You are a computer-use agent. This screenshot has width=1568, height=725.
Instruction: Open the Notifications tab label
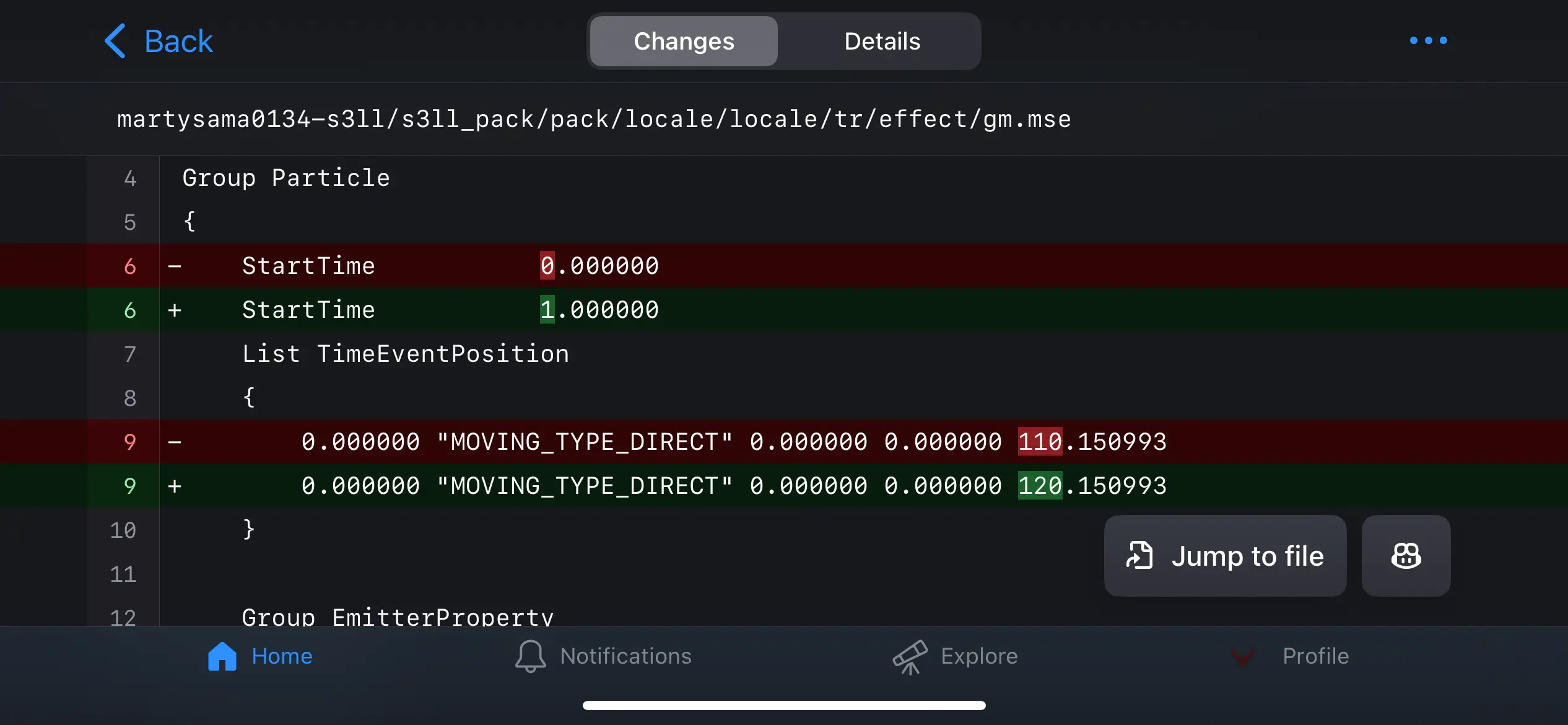(x=625, y=656)
